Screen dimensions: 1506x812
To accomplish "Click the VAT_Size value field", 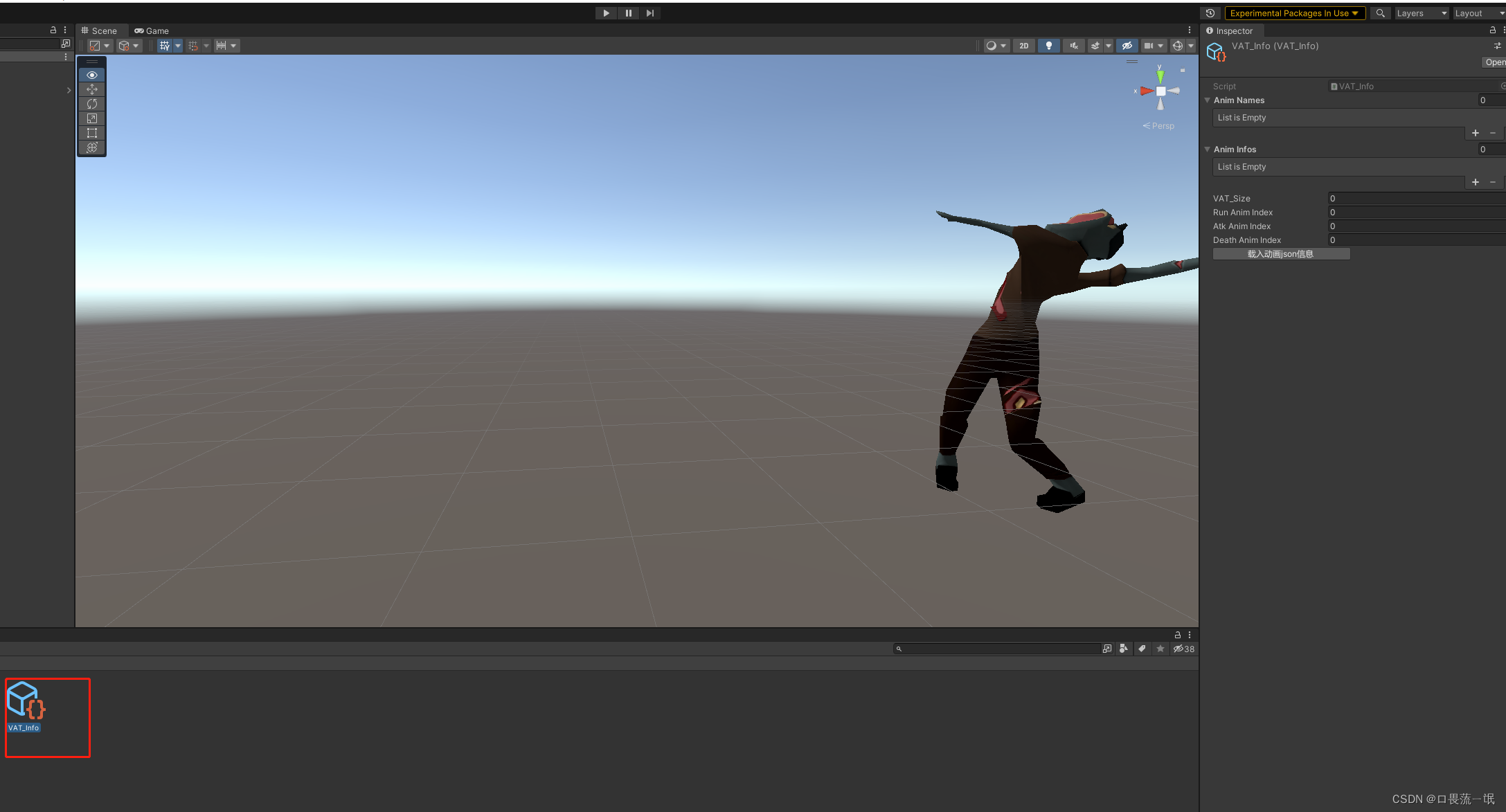I will coord(1416,199).
